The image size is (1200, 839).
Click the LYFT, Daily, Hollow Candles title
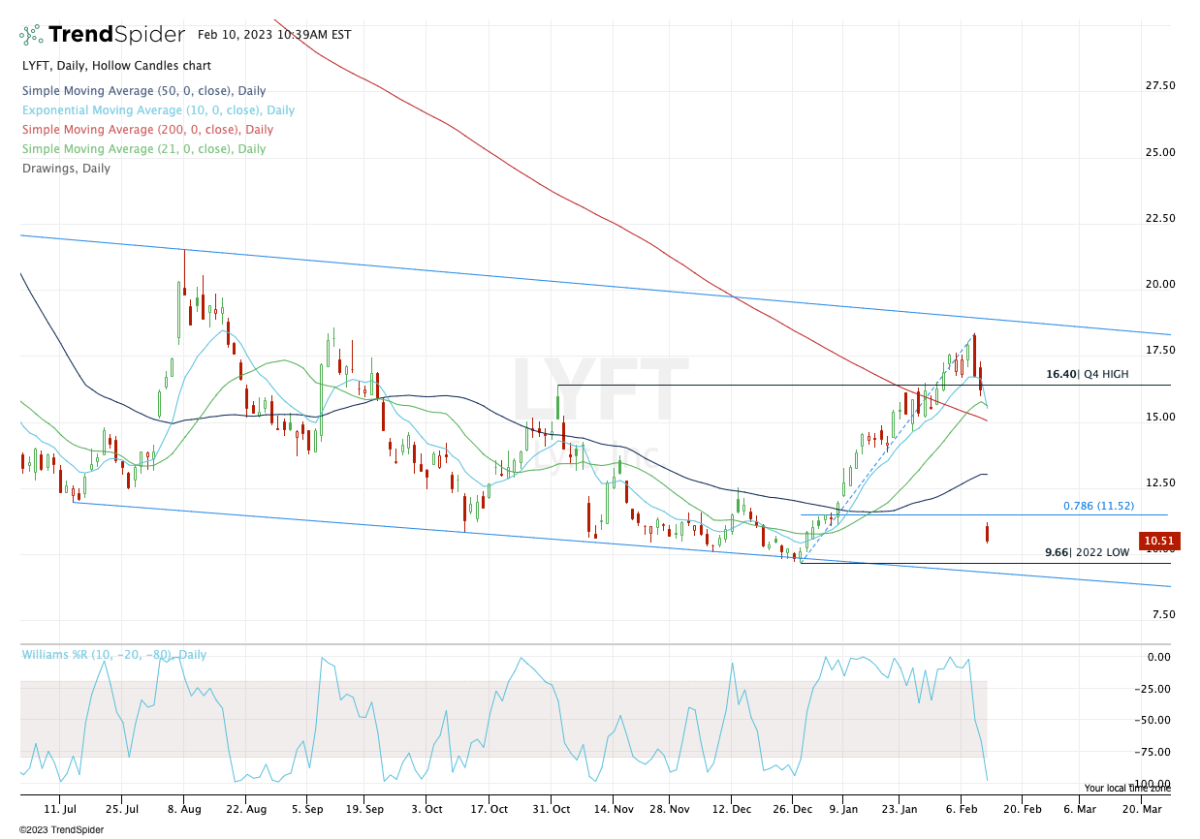click(116, 66)
